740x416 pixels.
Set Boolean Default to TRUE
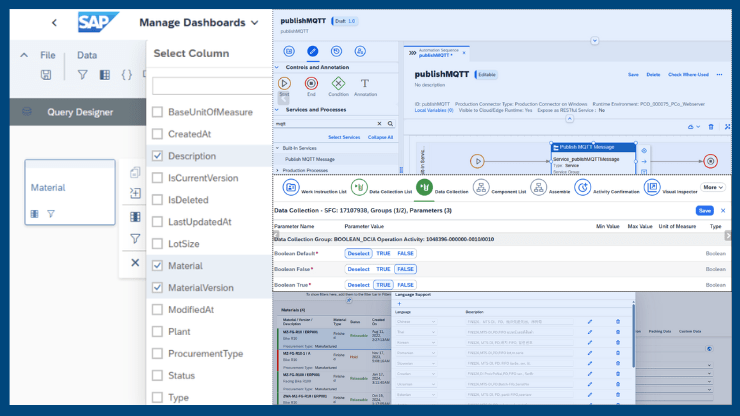[383, 254]
